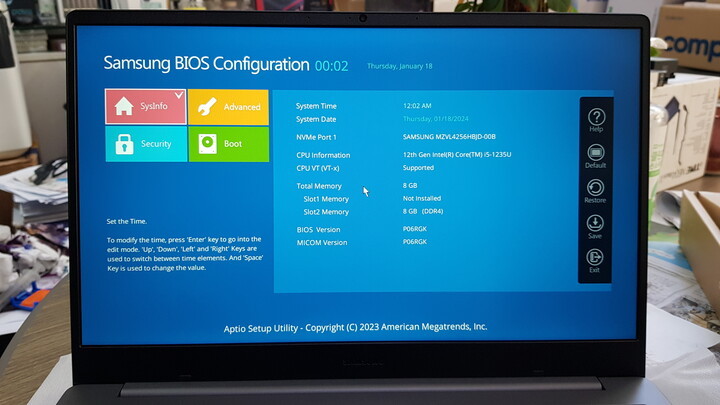The height and width of the screenshot is (405, 720).
Task: Click the 12th Gen Intel Core i5-1235U text
Action: click(457, 155)
